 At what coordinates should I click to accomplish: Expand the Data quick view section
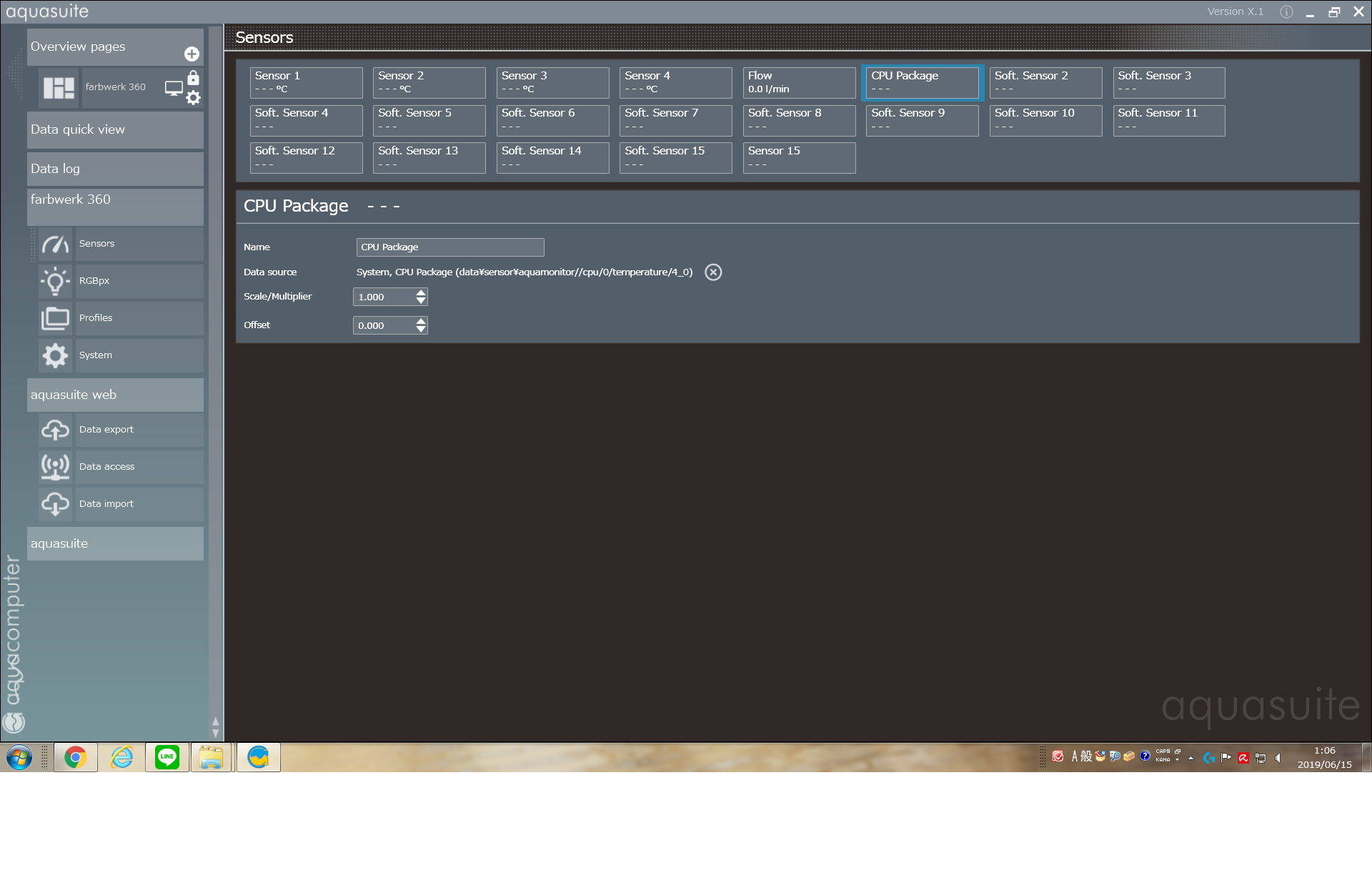pos(115,129)
